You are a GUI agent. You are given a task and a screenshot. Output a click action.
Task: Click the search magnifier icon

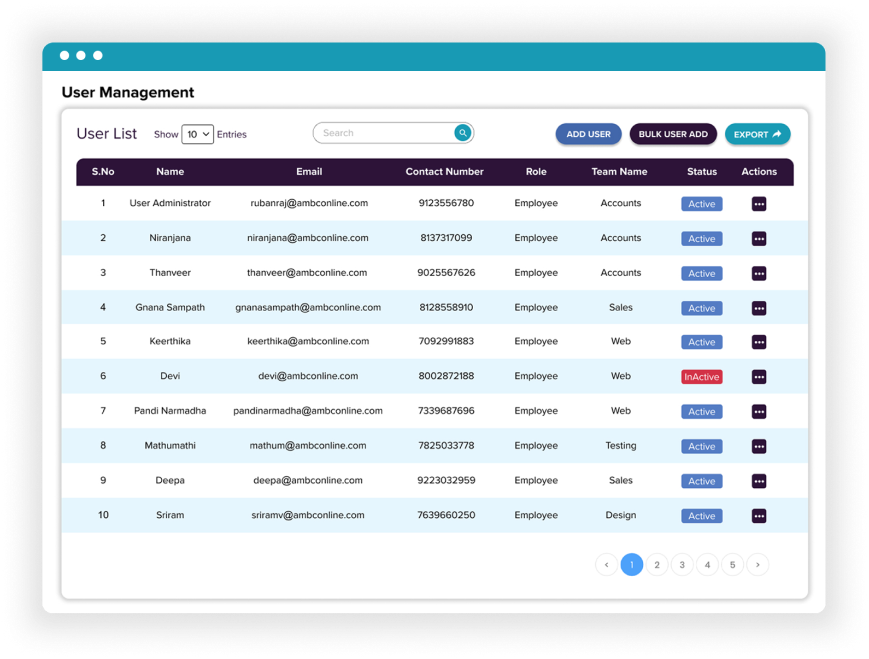[x=462, y=132]
